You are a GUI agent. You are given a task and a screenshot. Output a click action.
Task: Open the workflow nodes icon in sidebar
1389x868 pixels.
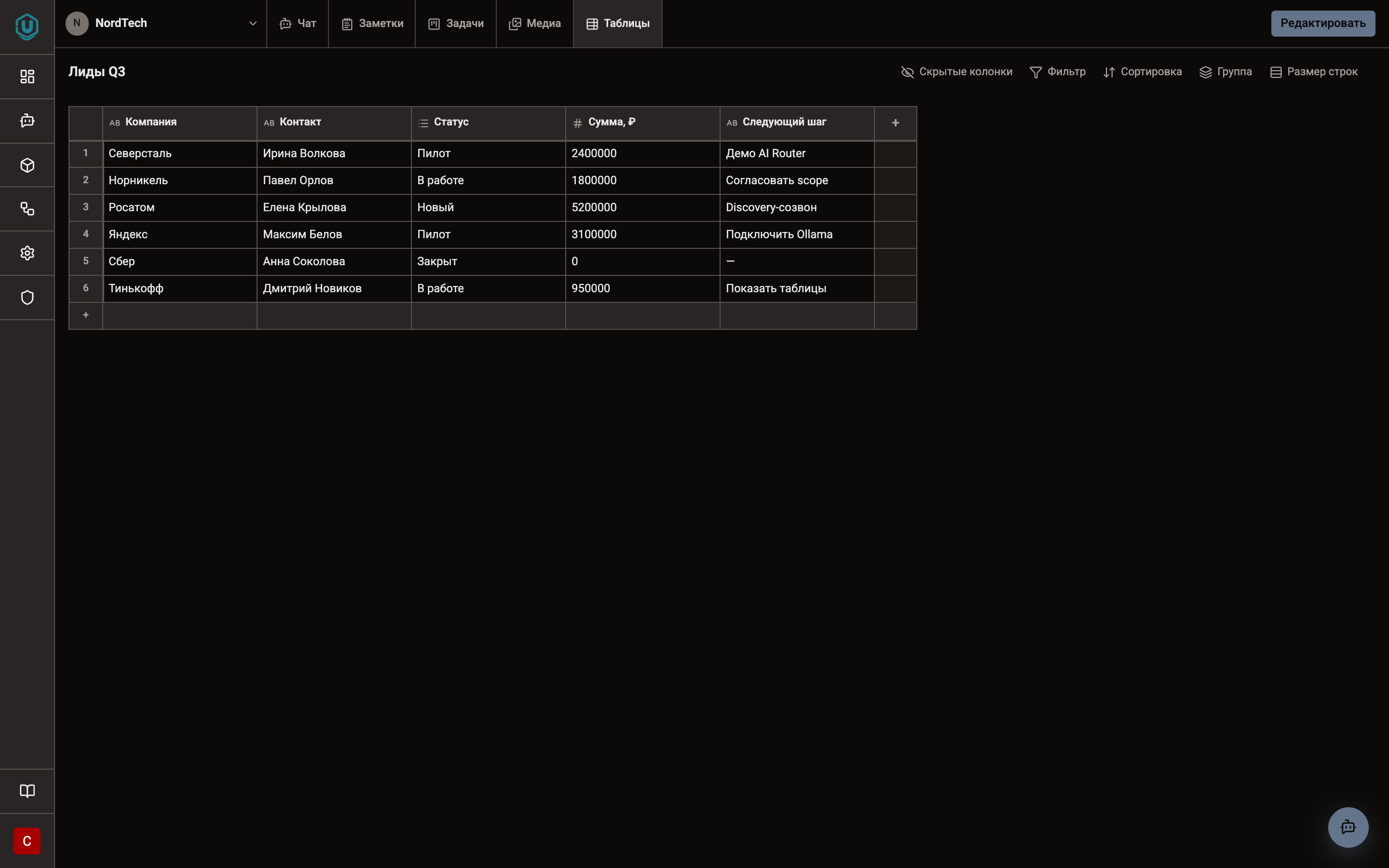click(27, 209)
